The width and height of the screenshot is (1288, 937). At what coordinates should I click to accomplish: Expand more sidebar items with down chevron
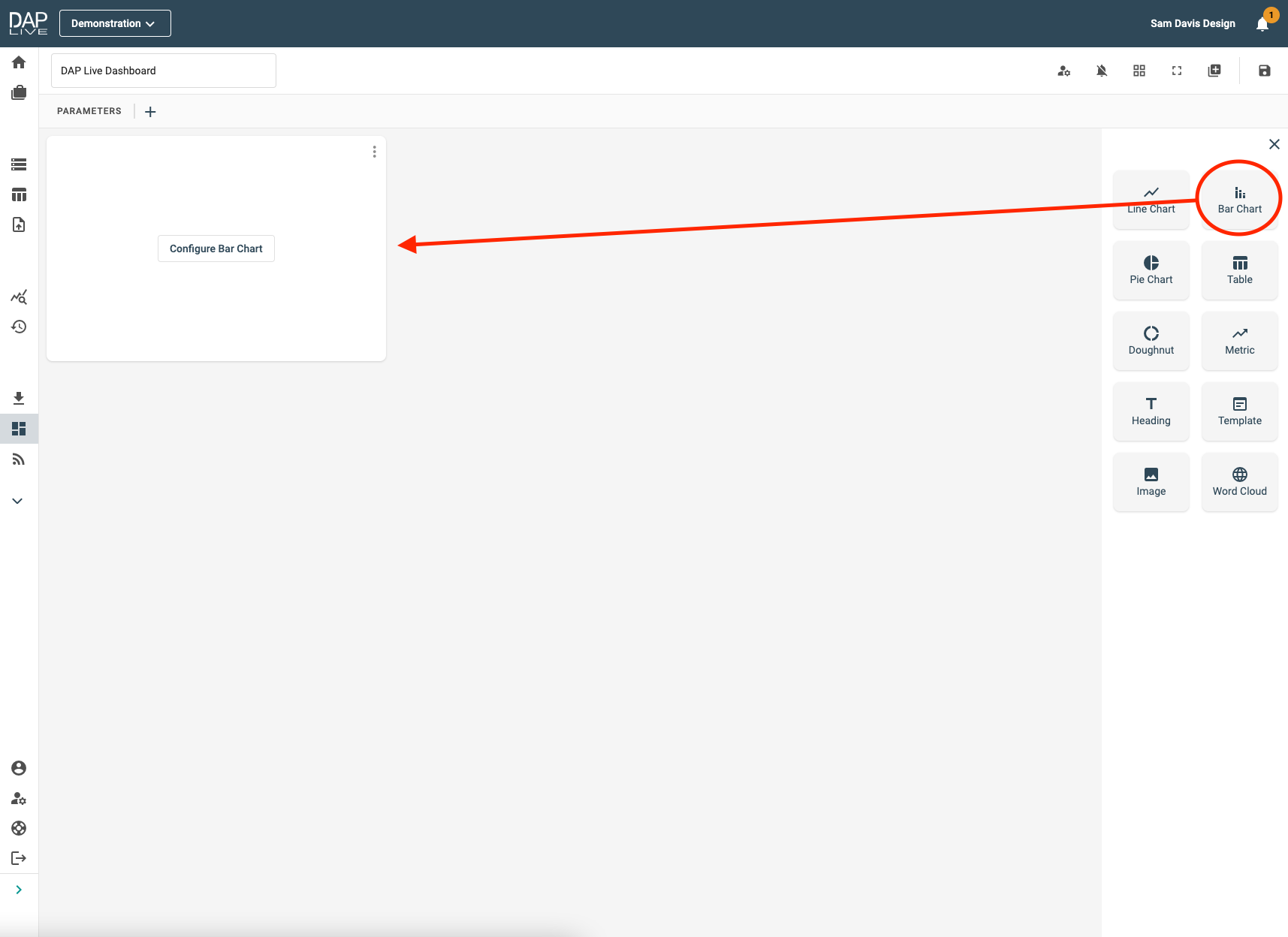point(18,501)
